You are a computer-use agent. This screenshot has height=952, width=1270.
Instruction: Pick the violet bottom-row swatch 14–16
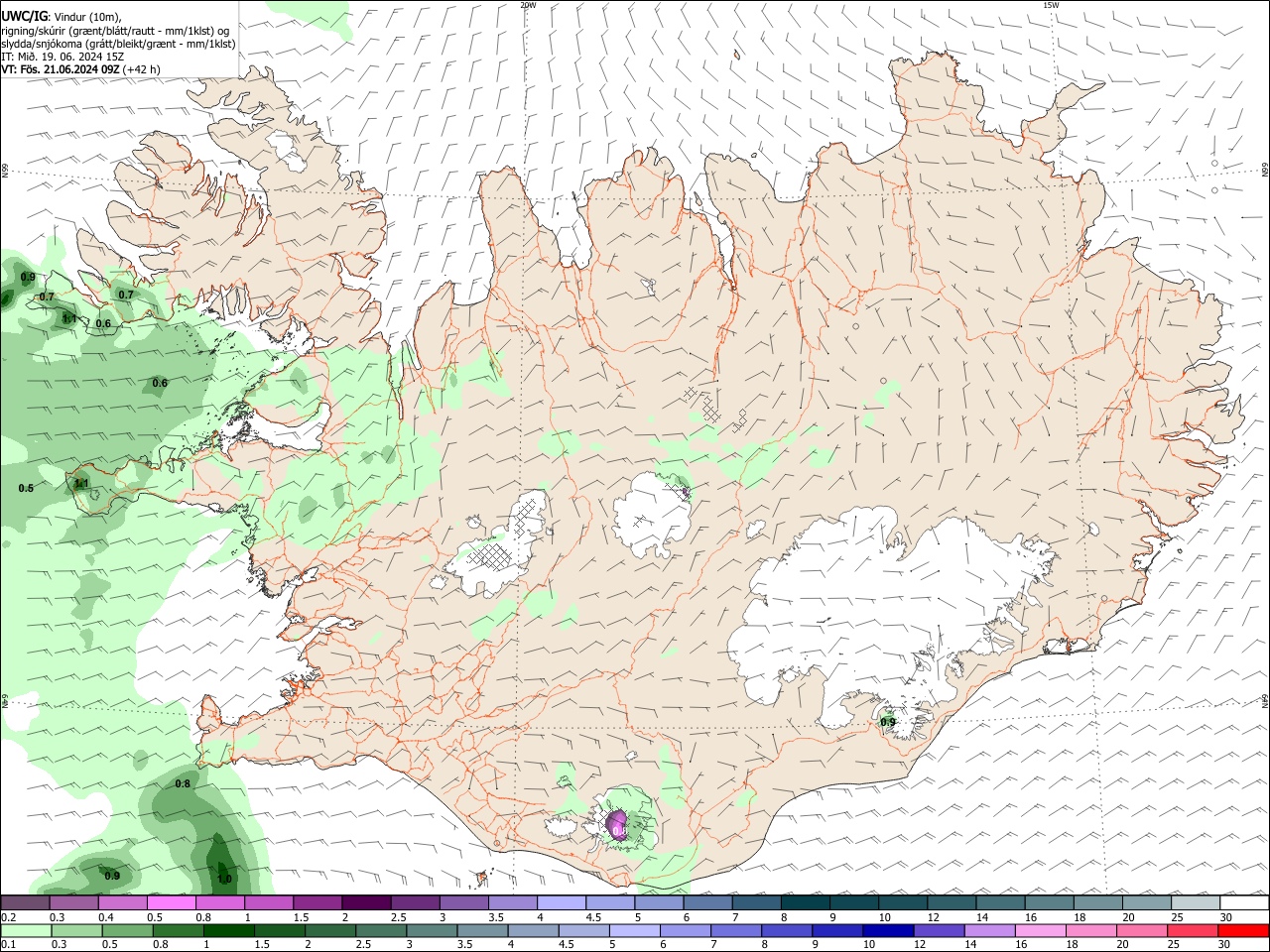click(991, 930)
